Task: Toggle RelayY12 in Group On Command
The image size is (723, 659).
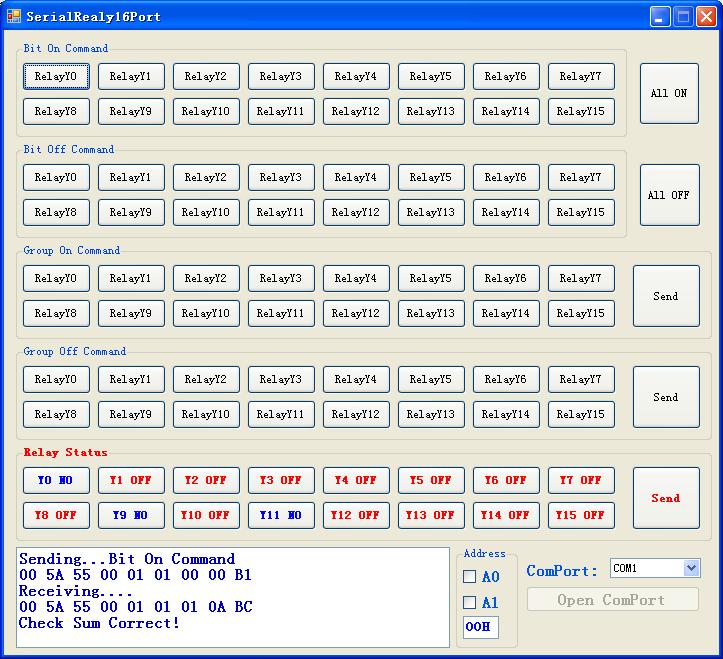Action: (x=356, y=313)
